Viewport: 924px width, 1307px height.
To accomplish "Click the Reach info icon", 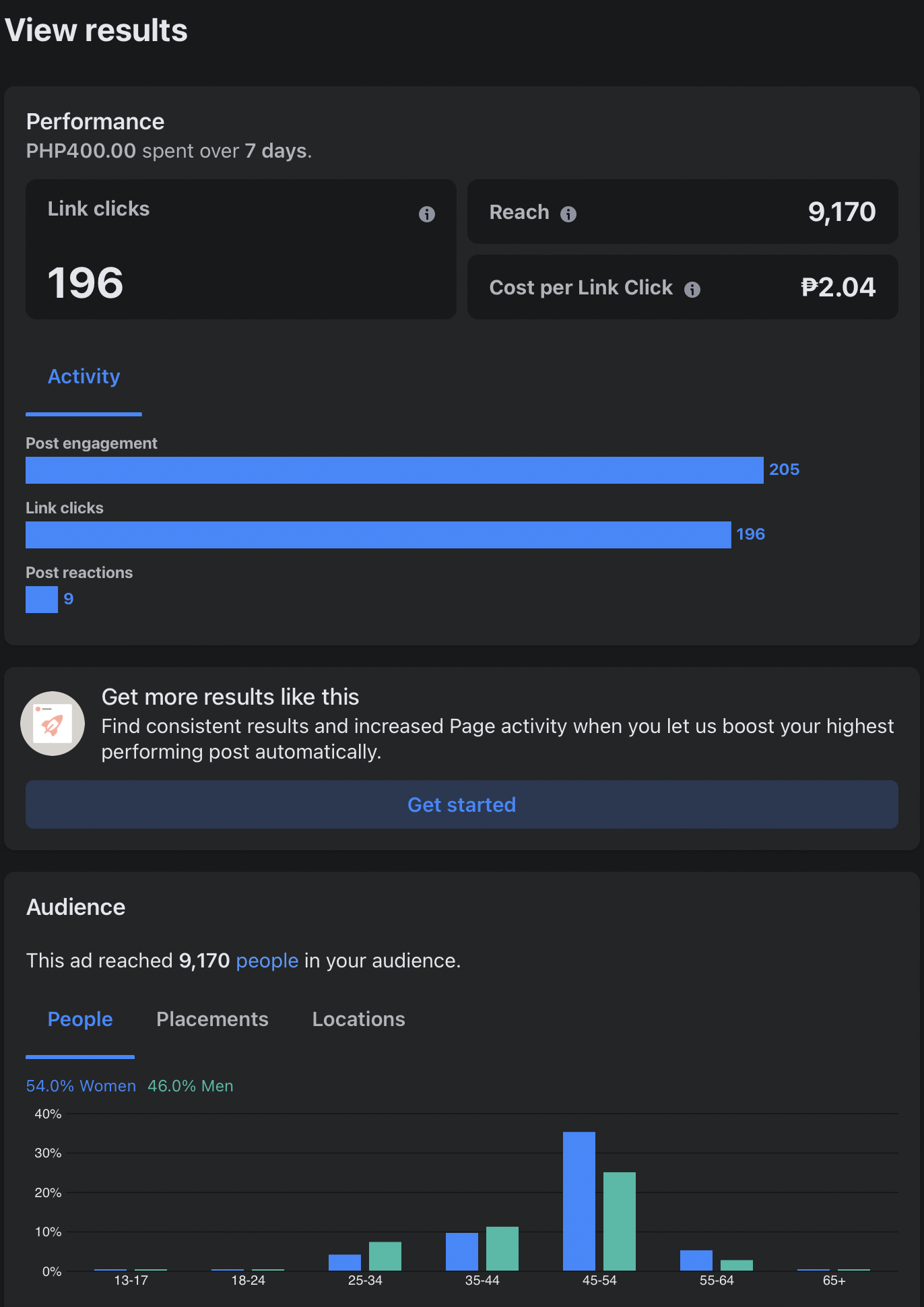I will [x=568, y=214].
